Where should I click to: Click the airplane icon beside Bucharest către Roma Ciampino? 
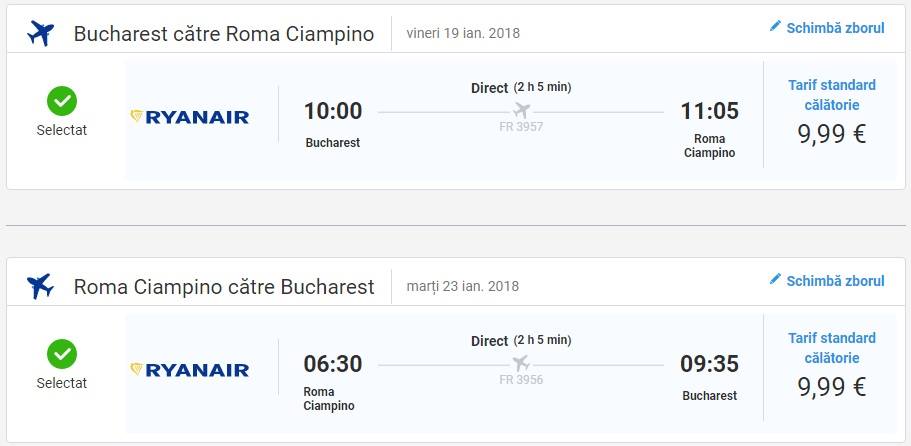41,33
